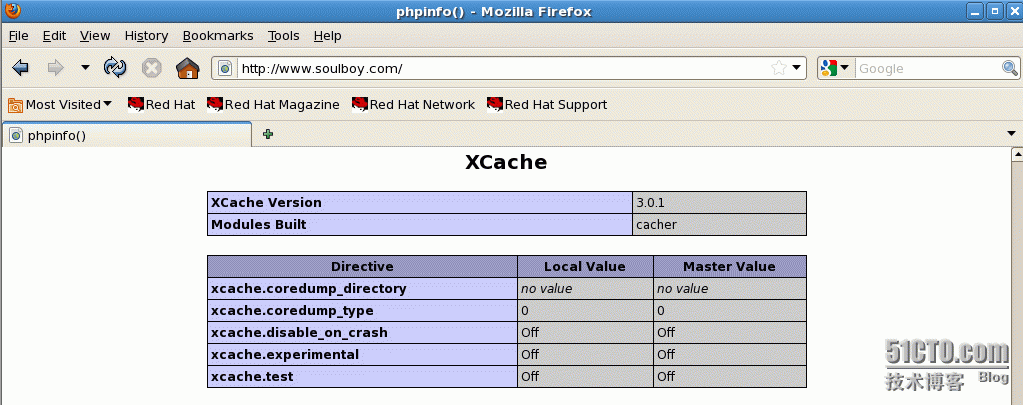
Task: Expand the URL bar history dropdown
Action: pyautogui.click(x=797, y=68)
